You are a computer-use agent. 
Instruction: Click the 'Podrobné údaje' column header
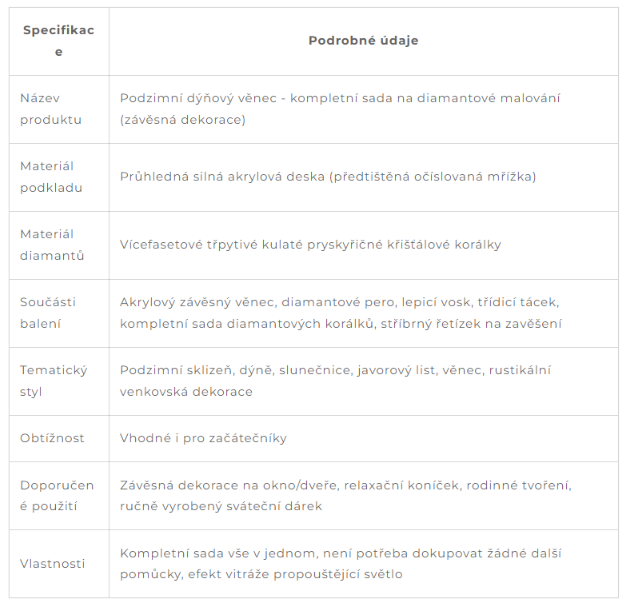pyautogui.click(x=363, y=40)
